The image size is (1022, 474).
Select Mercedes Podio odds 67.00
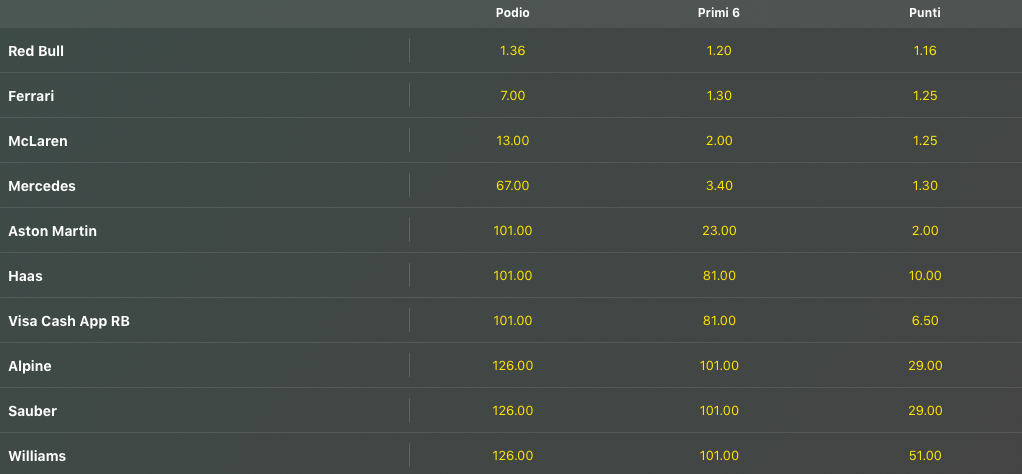(x=512, y=186)
